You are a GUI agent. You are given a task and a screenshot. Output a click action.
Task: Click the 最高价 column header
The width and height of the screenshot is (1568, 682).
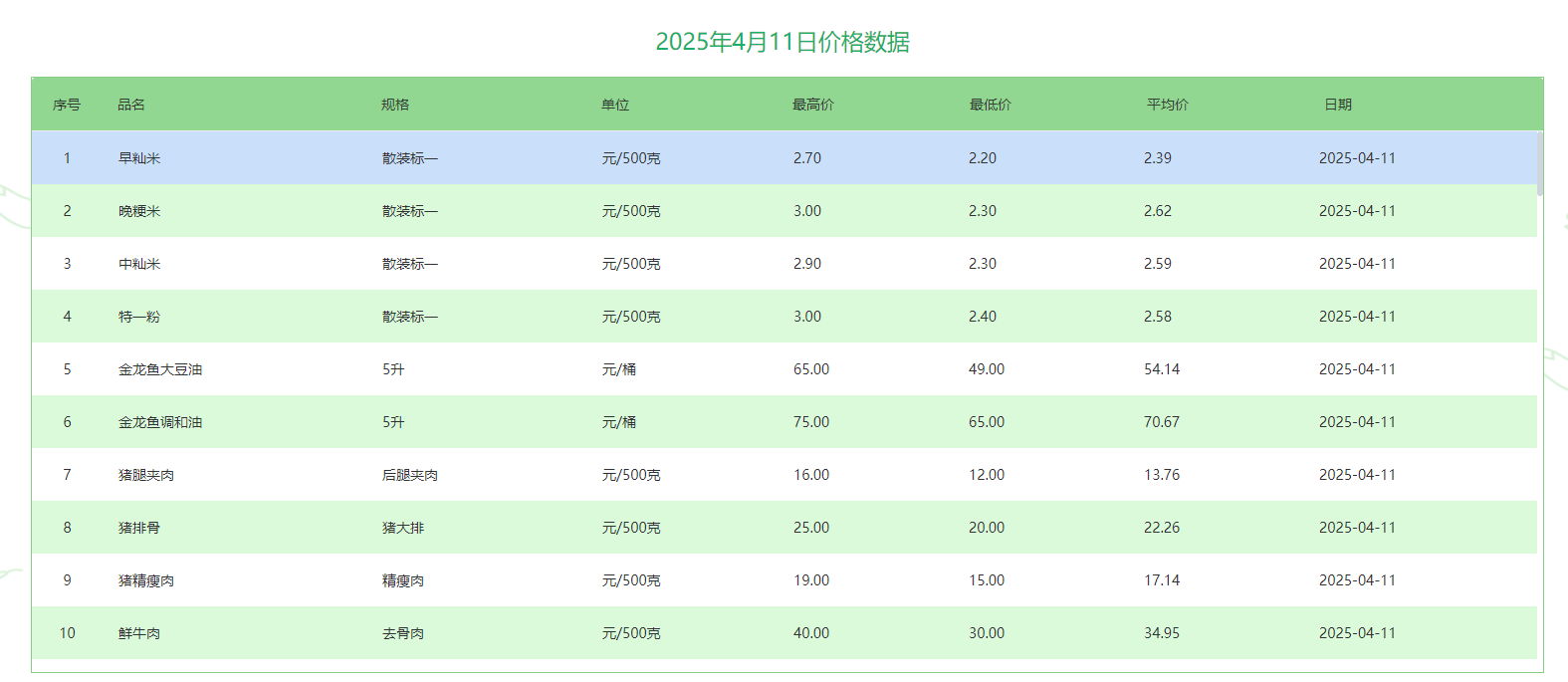click(x=812, y=105)
